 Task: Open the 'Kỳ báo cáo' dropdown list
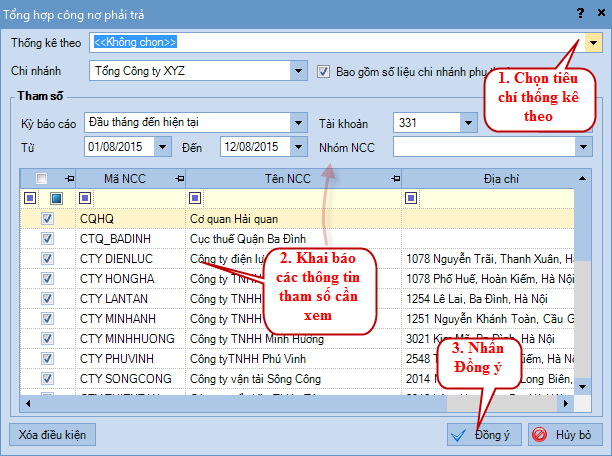[298, 123]
